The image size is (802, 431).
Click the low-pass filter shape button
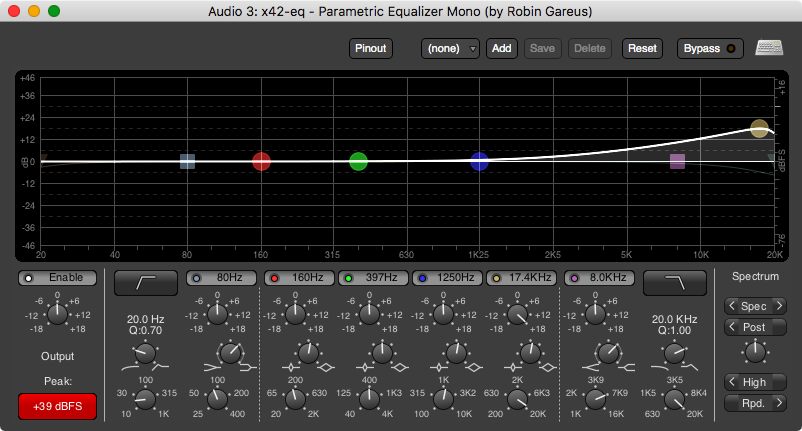(x=673, y=282)
